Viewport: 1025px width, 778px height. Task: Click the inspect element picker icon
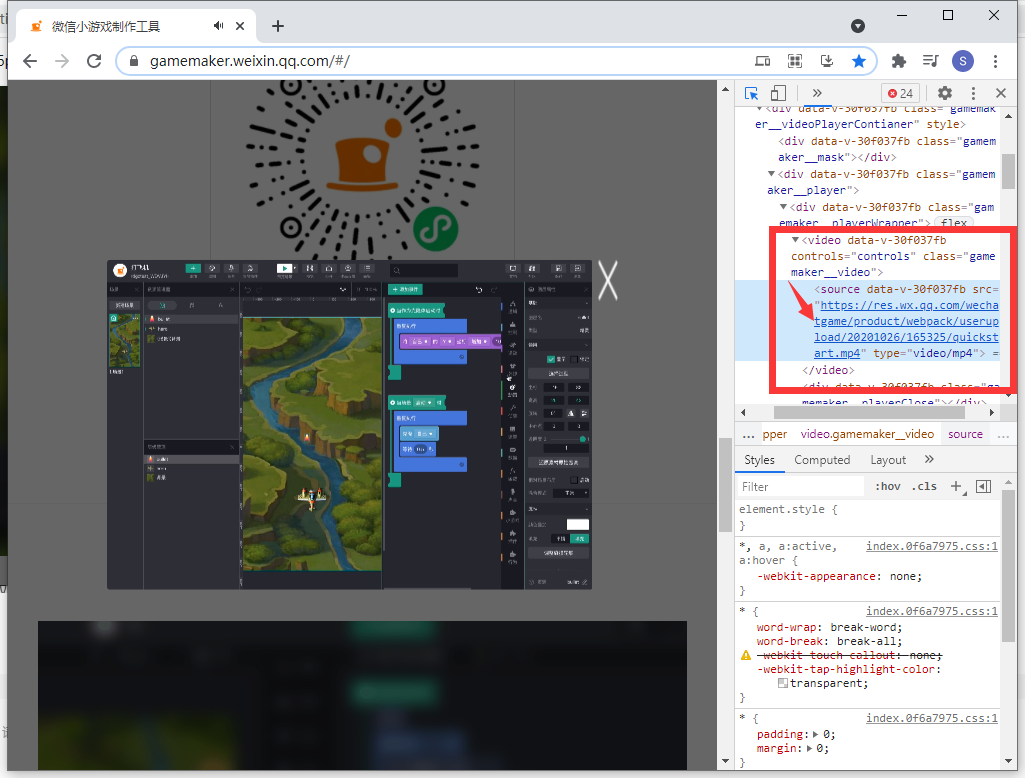click(751, 93)
